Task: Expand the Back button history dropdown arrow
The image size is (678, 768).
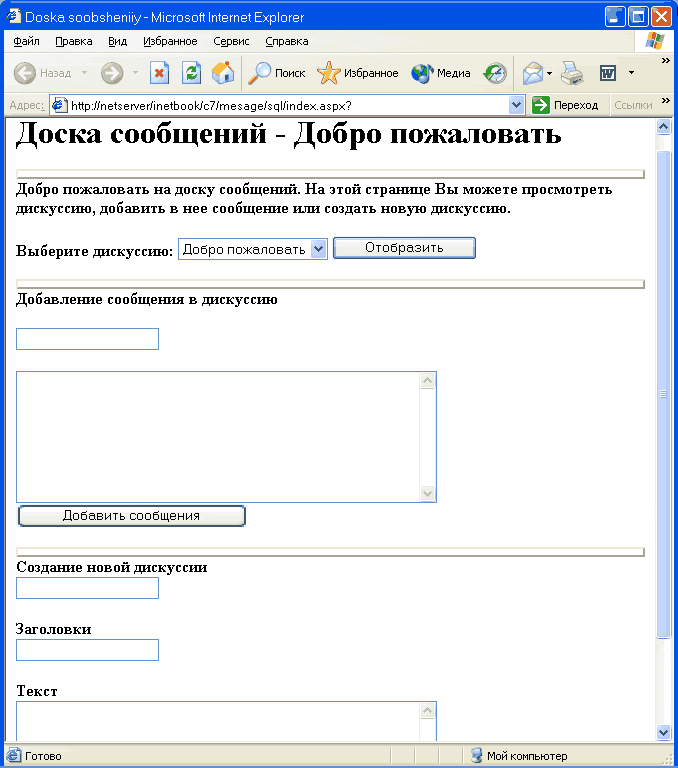Action: (x=84, y=73)
